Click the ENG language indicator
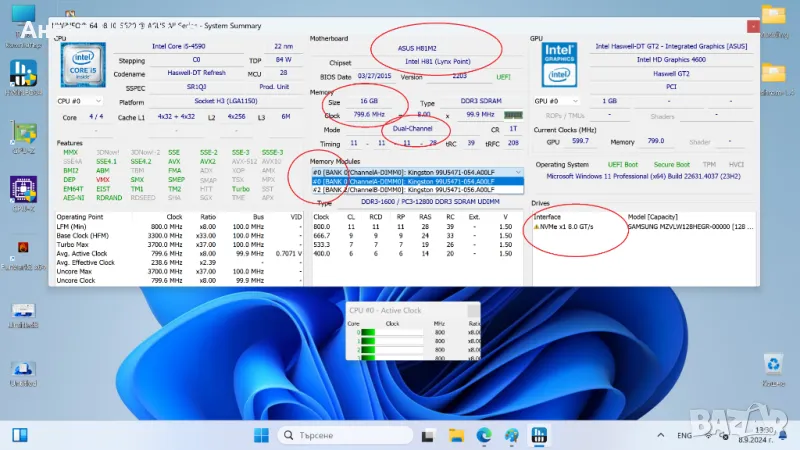Image resolution: width=800 pixels, height=450 pixels. [x=686, y=435]
